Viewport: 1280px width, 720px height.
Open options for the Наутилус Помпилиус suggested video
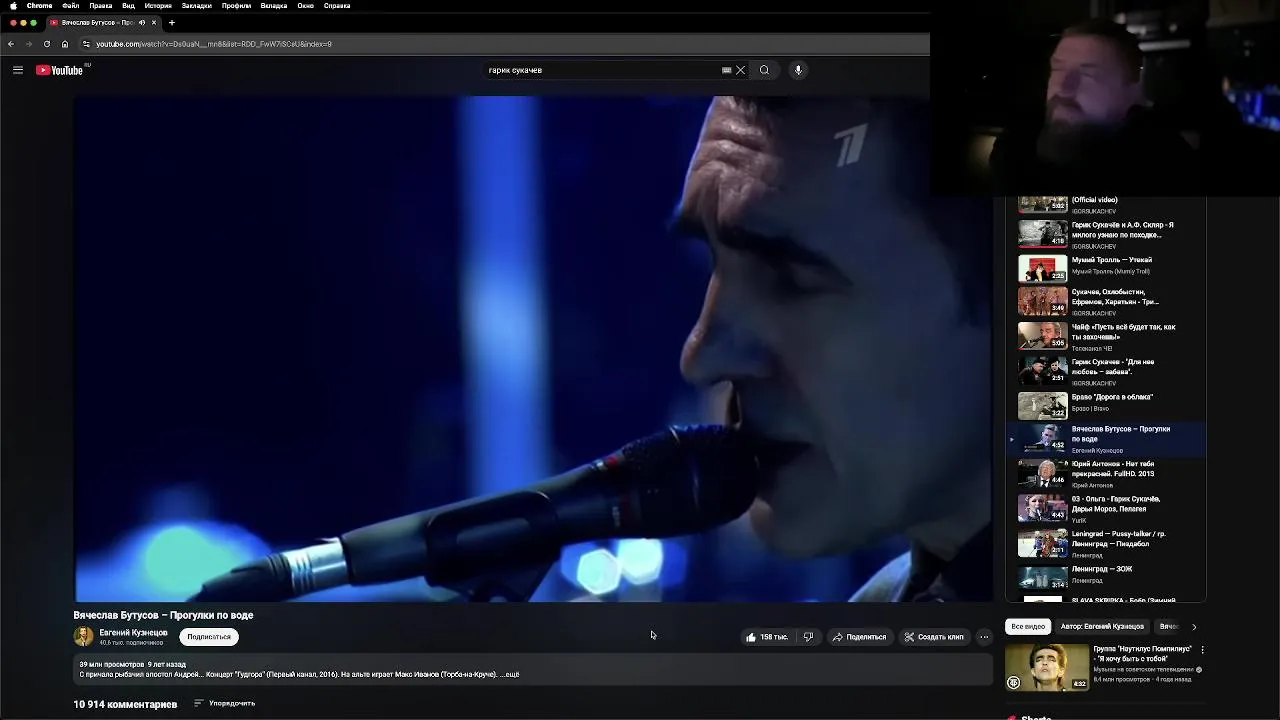[x=1201, y=650]
